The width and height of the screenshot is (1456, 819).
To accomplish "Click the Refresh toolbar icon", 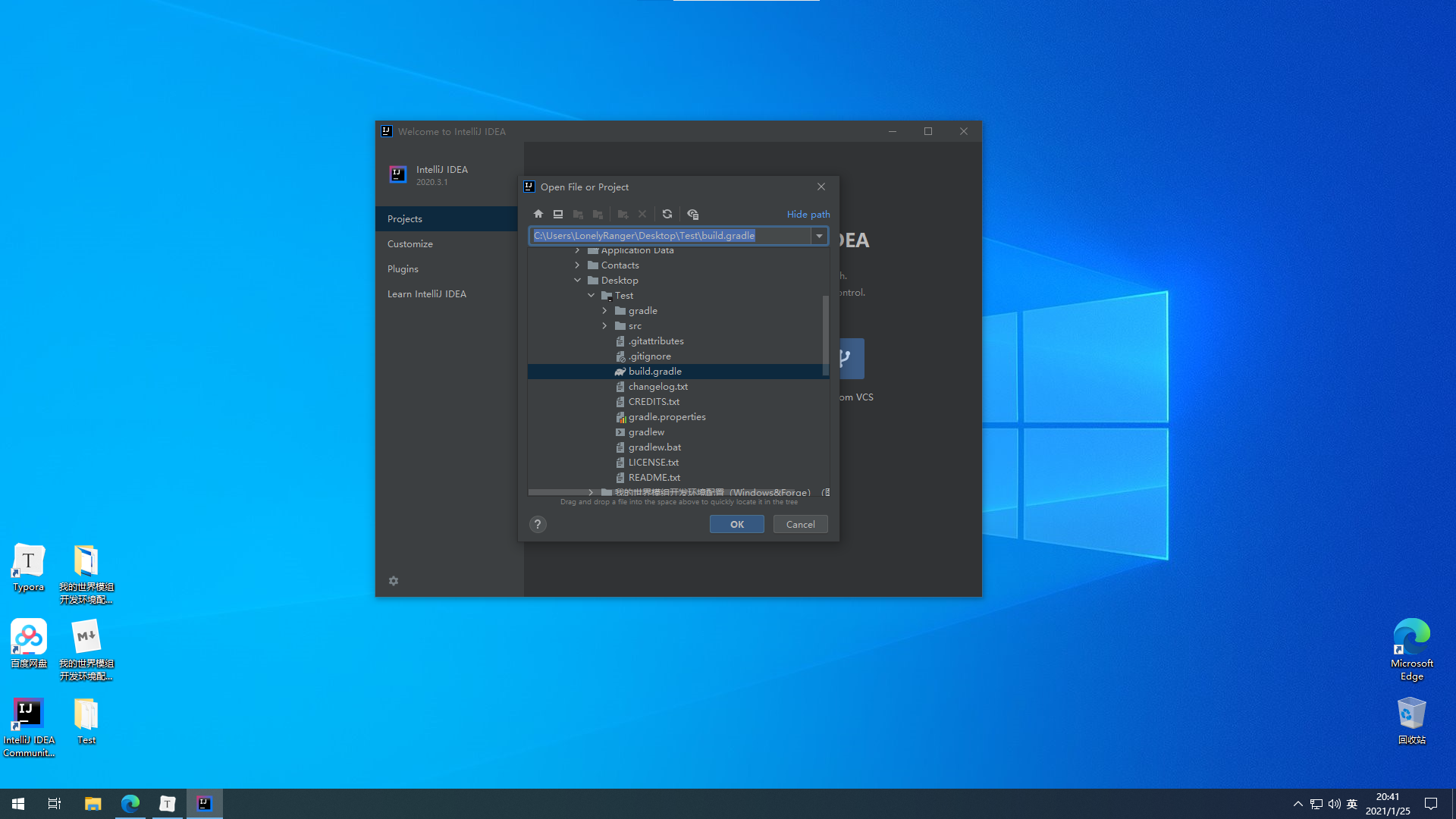I will point(667,214).
